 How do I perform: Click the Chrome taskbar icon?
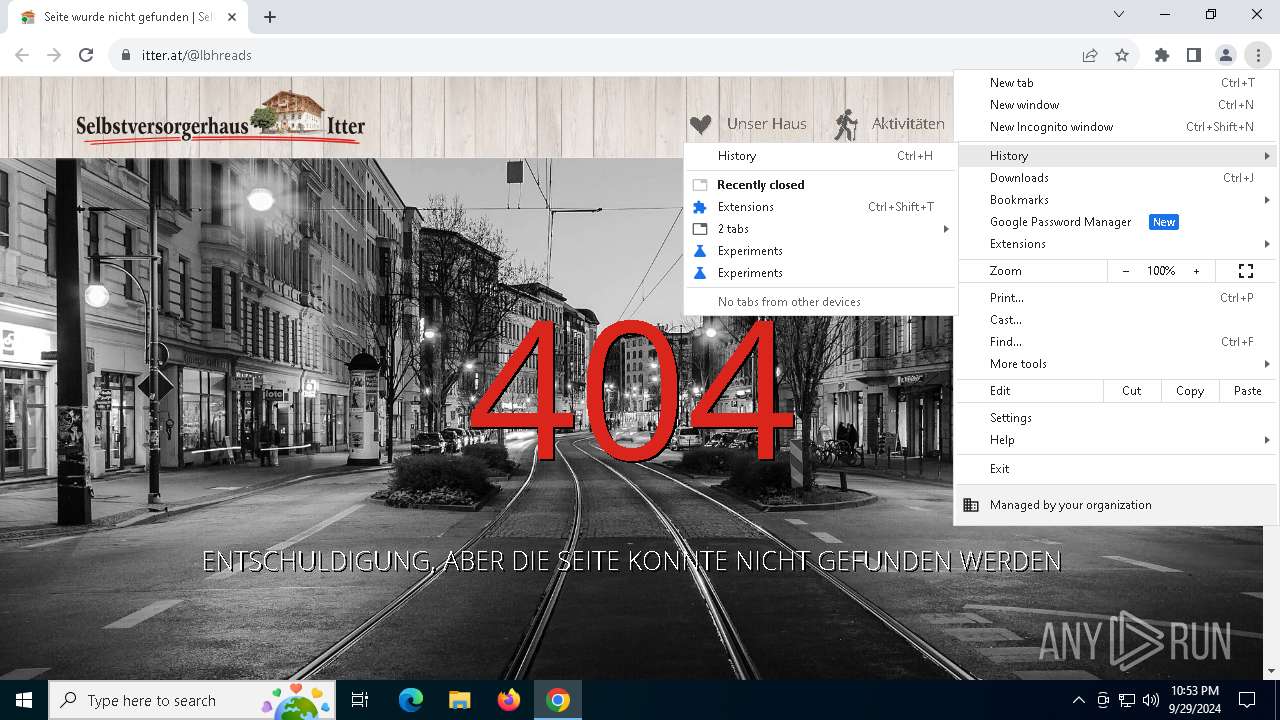click(558, 700)
